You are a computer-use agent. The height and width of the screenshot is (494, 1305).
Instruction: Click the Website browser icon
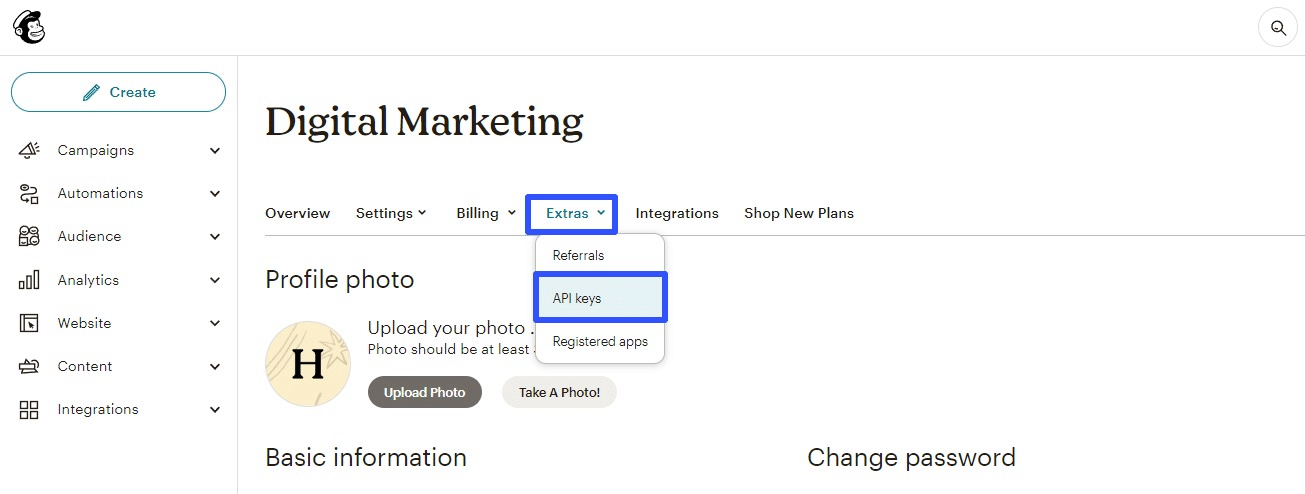pos(29,323)
